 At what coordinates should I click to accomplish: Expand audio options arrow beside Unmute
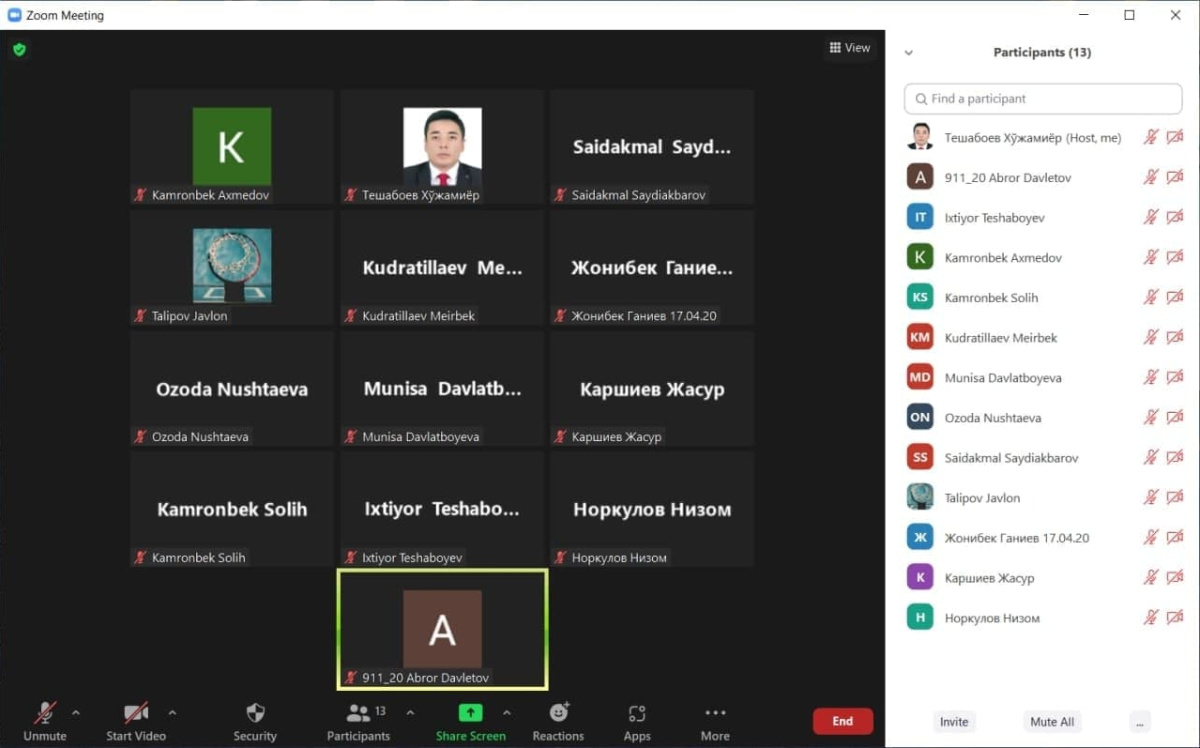tap(76, 713)
